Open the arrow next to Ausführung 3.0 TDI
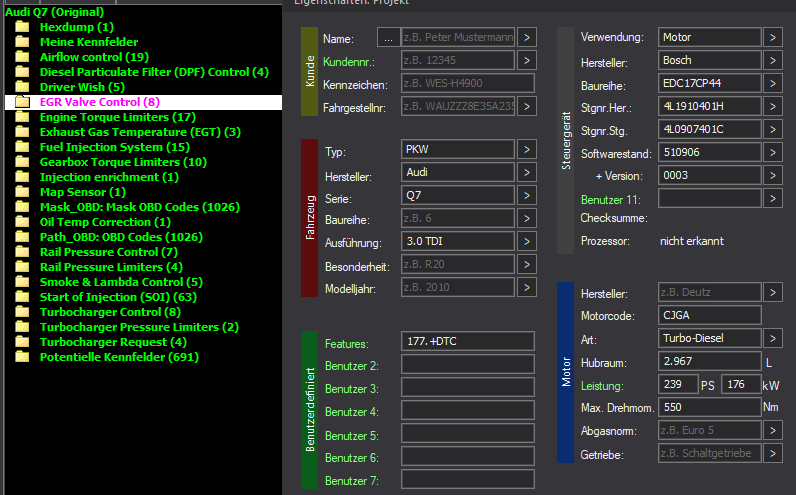796x495 pixels. (527, 241)
